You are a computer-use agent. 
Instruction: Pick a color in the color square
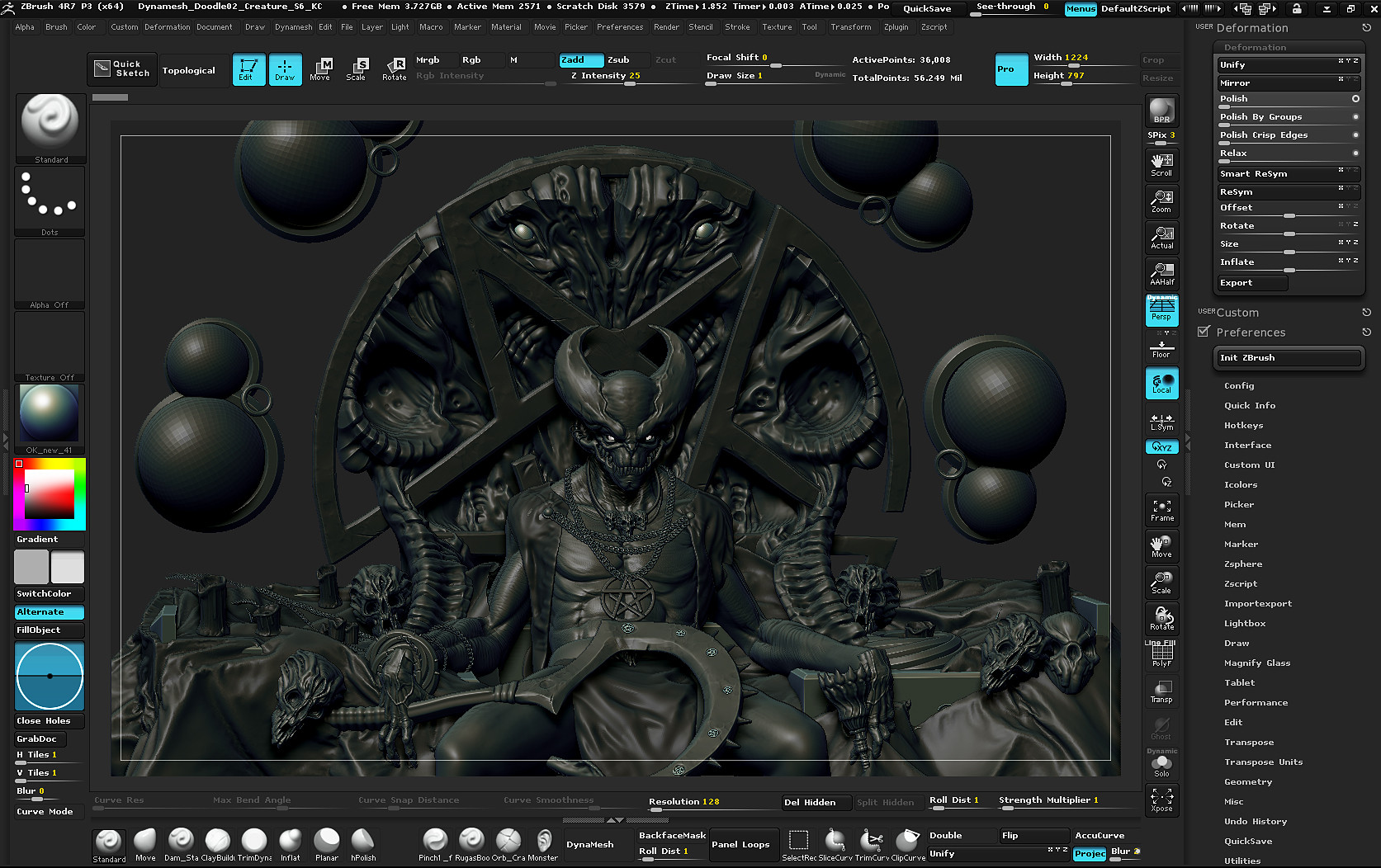[x=50, y=494]
